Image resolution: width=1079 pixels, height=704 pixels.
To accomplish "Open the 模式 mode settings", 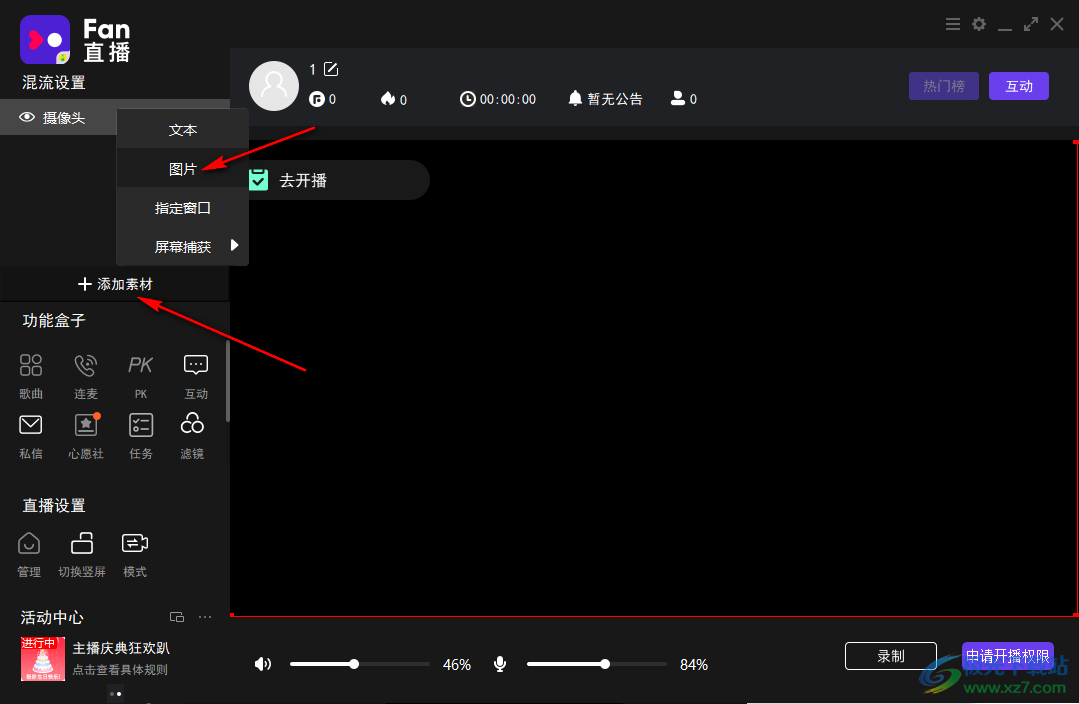I will [135, 544].
